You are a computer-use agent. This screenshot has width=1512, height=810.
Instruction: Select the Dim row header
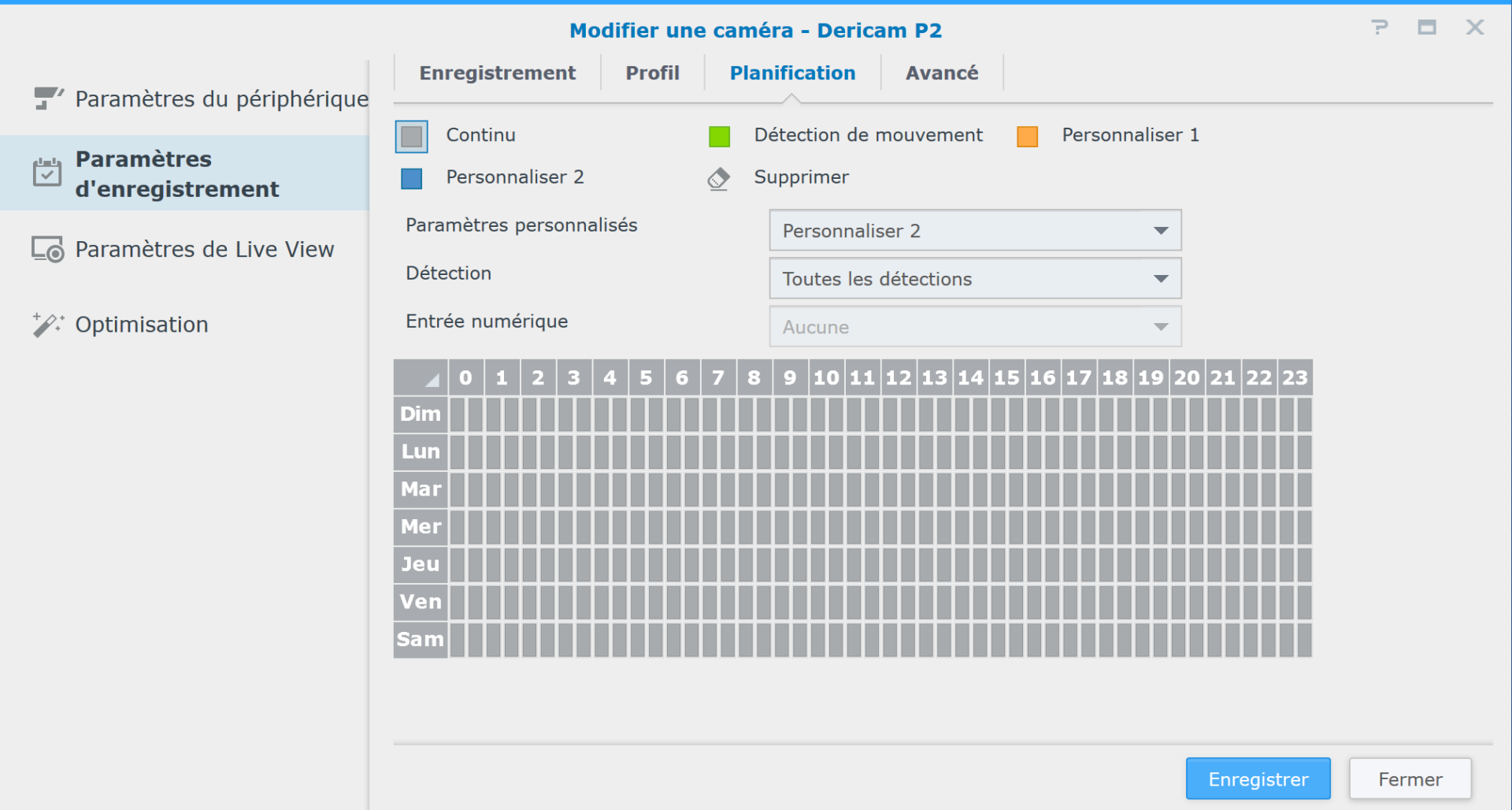point(421,414)
